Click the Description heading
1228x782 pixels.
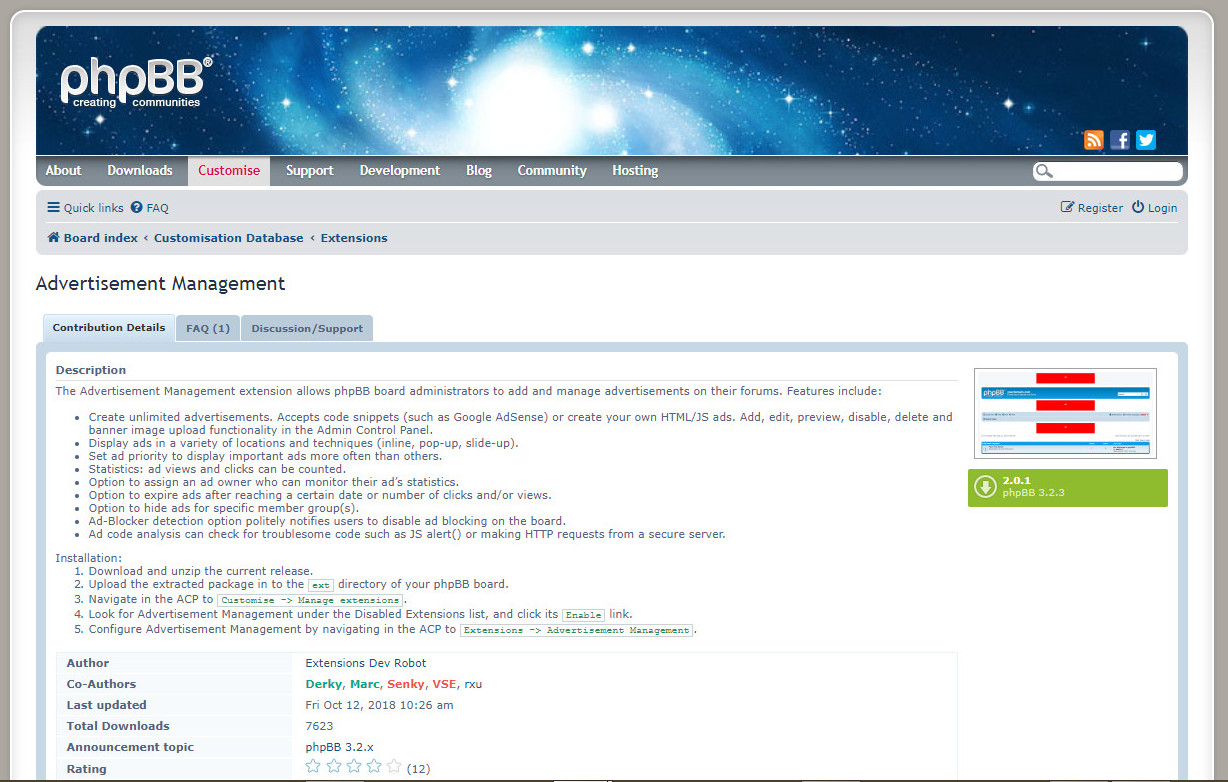[x=91, y=370]
